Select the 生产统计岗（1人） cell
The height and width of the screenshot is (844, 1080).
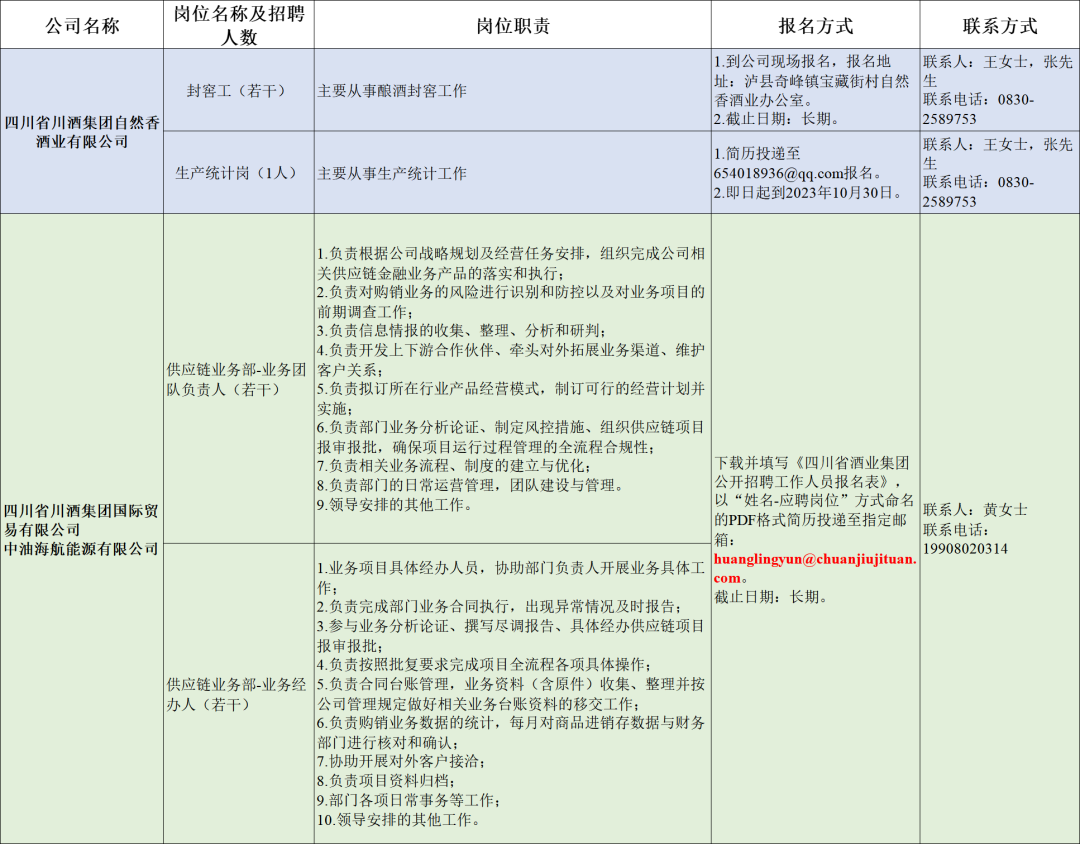click(239, 173)
